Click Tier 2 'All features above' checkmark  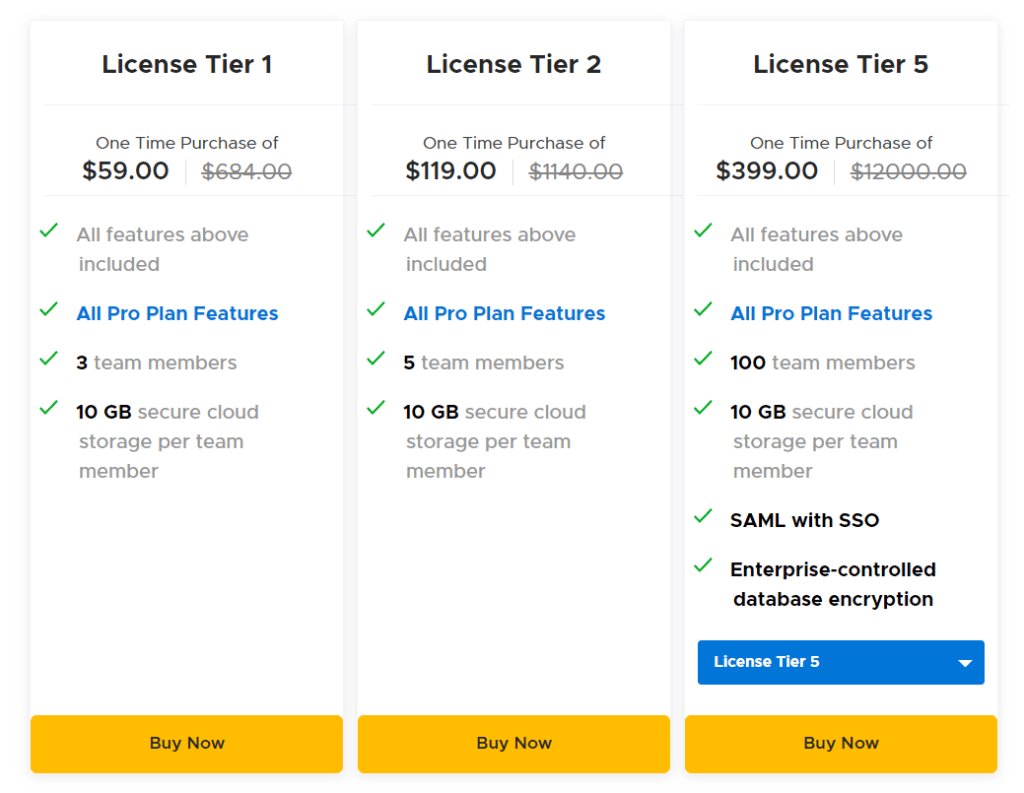click(x=375, y=230)
